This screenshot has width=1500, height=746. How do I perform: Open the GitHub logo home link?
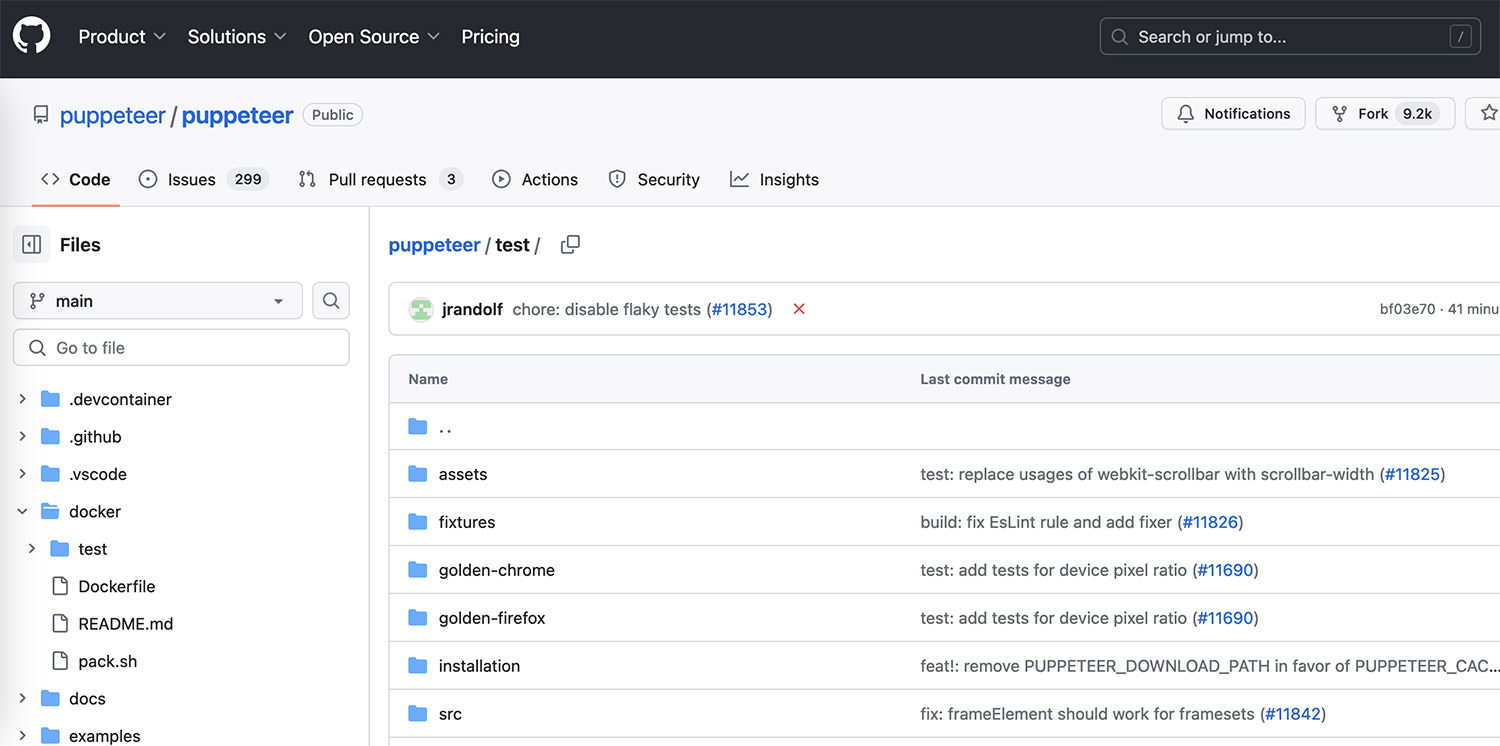[x=31, y=36]
